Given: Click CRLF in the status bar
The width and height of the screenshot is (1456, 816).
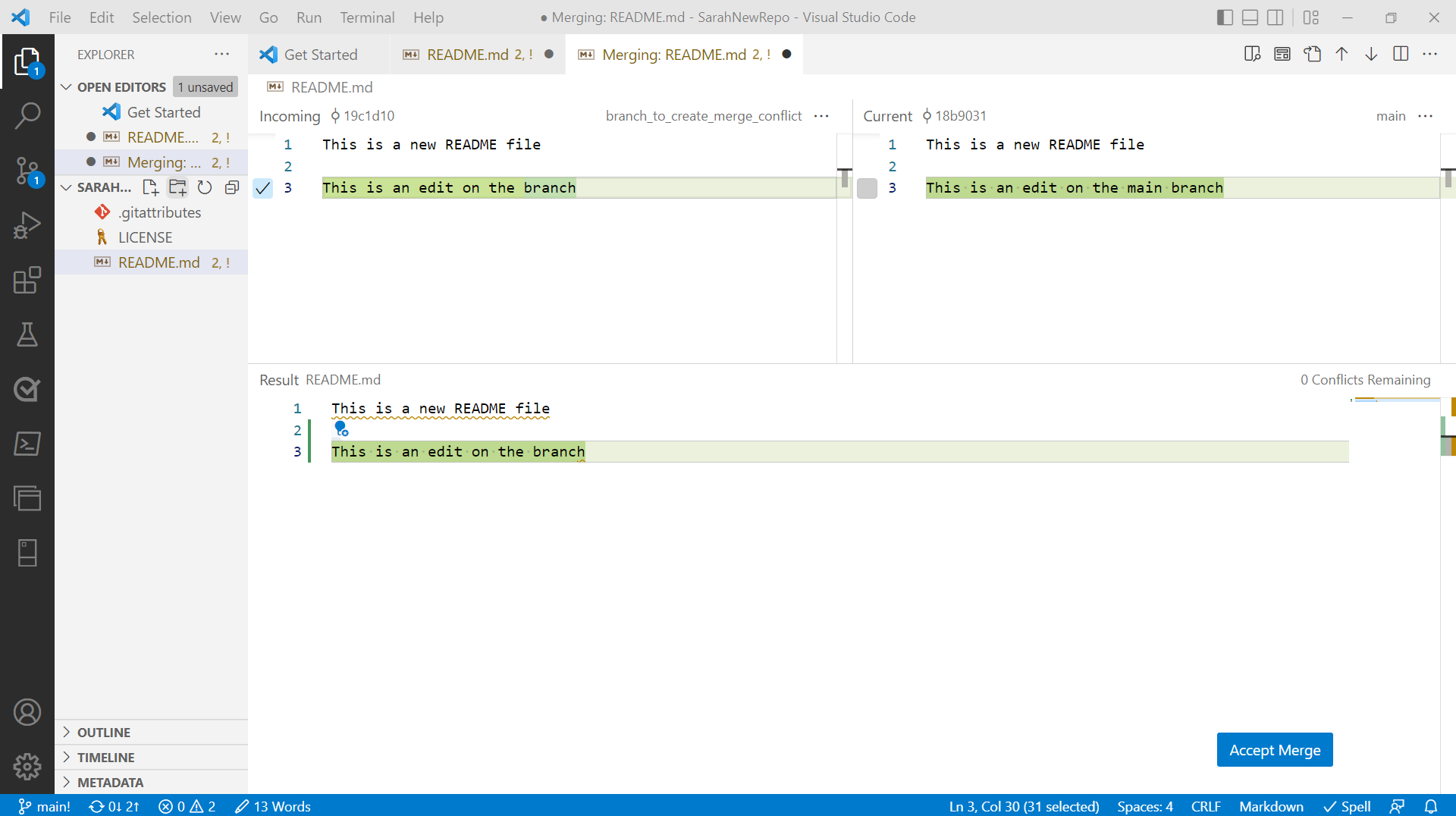Looking at the screenshot, I should pyautogui.click(x=1206, y=806).
